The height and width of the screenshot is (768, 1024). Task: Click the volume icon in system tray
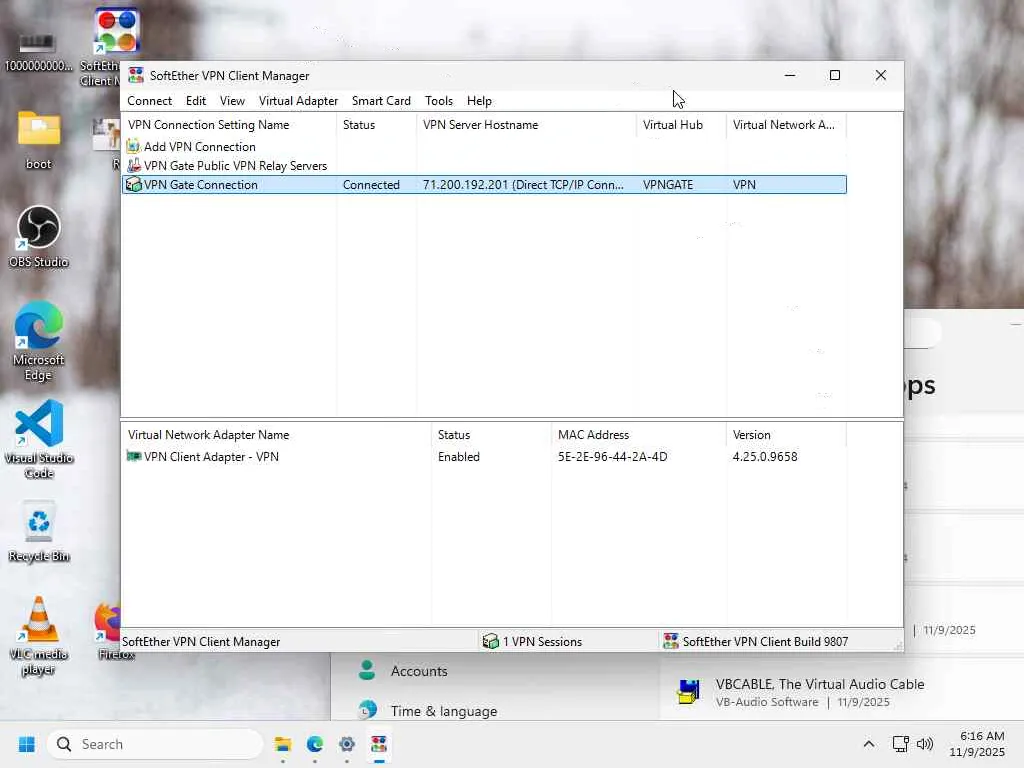[925, 744]
